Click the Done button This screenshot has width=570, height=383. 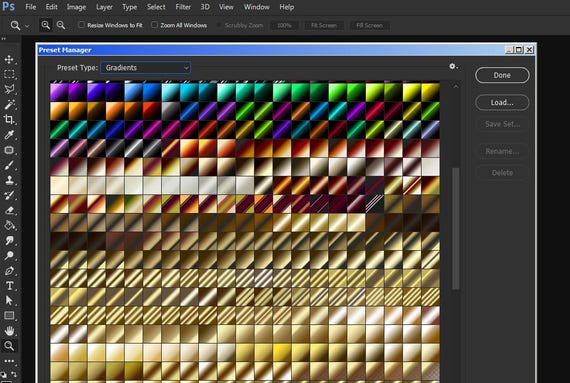(502, 75)
